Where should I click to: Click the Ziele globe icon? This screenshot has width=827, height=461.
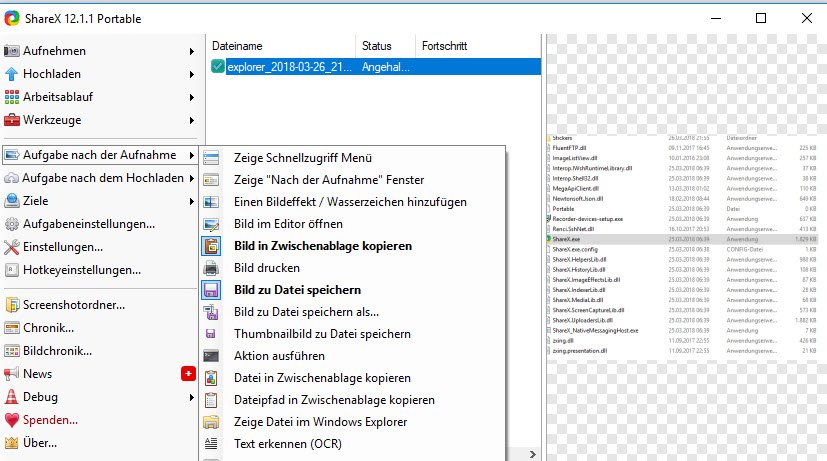click(12, 201)
